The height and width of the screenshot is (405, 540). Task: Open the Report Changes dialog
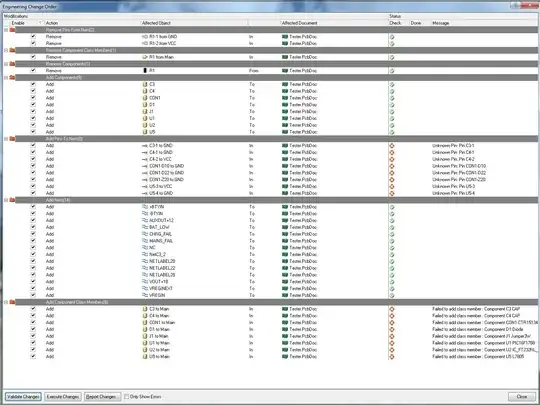click(x=102, y=397)
